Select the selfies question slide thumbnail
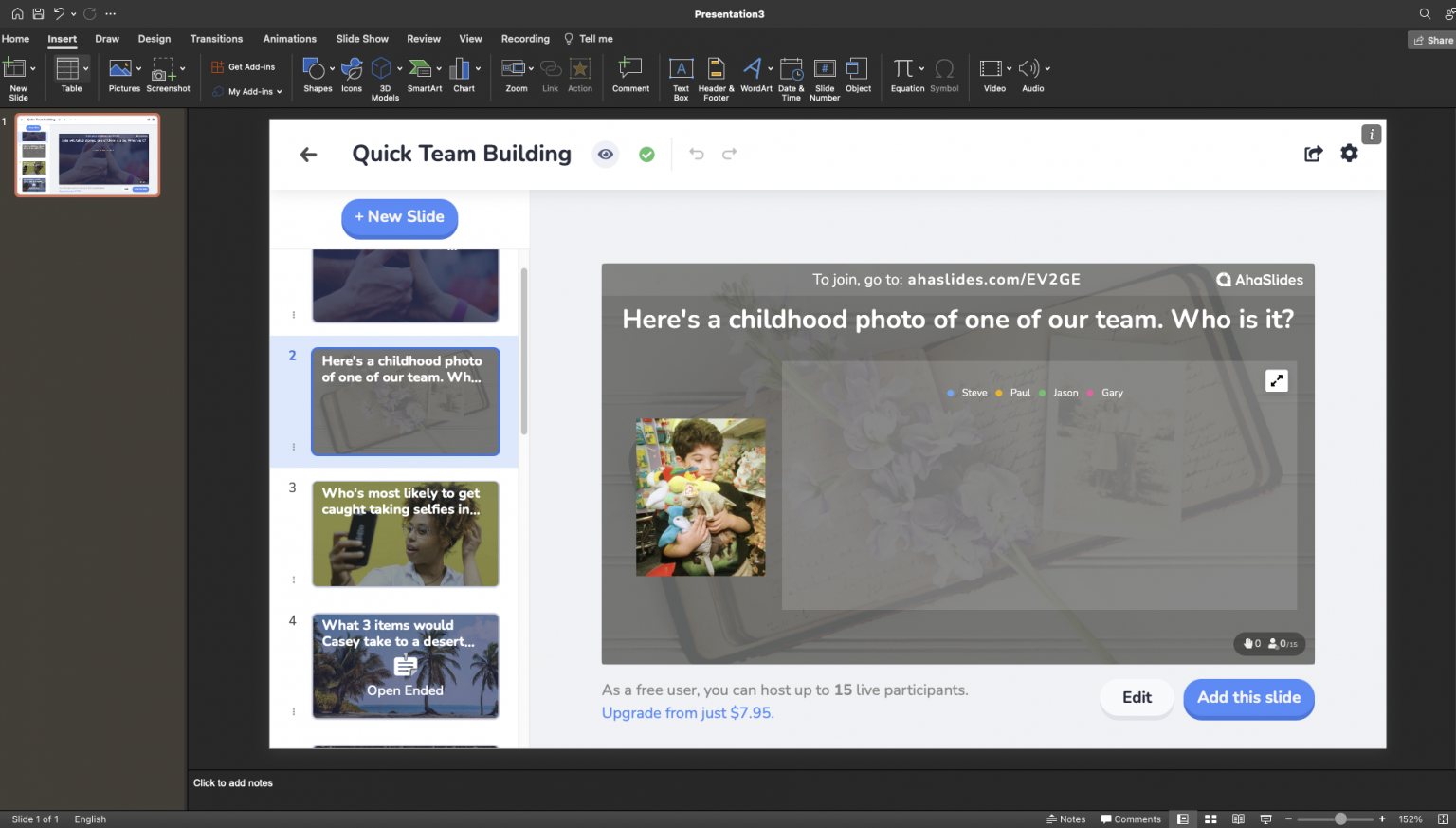1456x828 pixels. click(x=405, y=533)
